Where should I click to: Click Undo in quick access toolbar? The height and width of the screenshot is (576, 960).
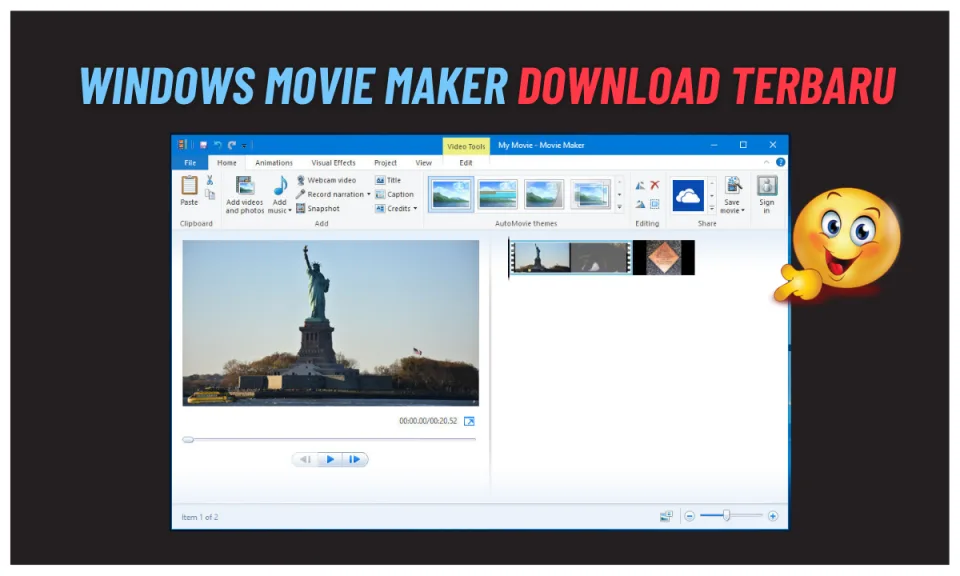pyautogui.click(x=217, y=145)
